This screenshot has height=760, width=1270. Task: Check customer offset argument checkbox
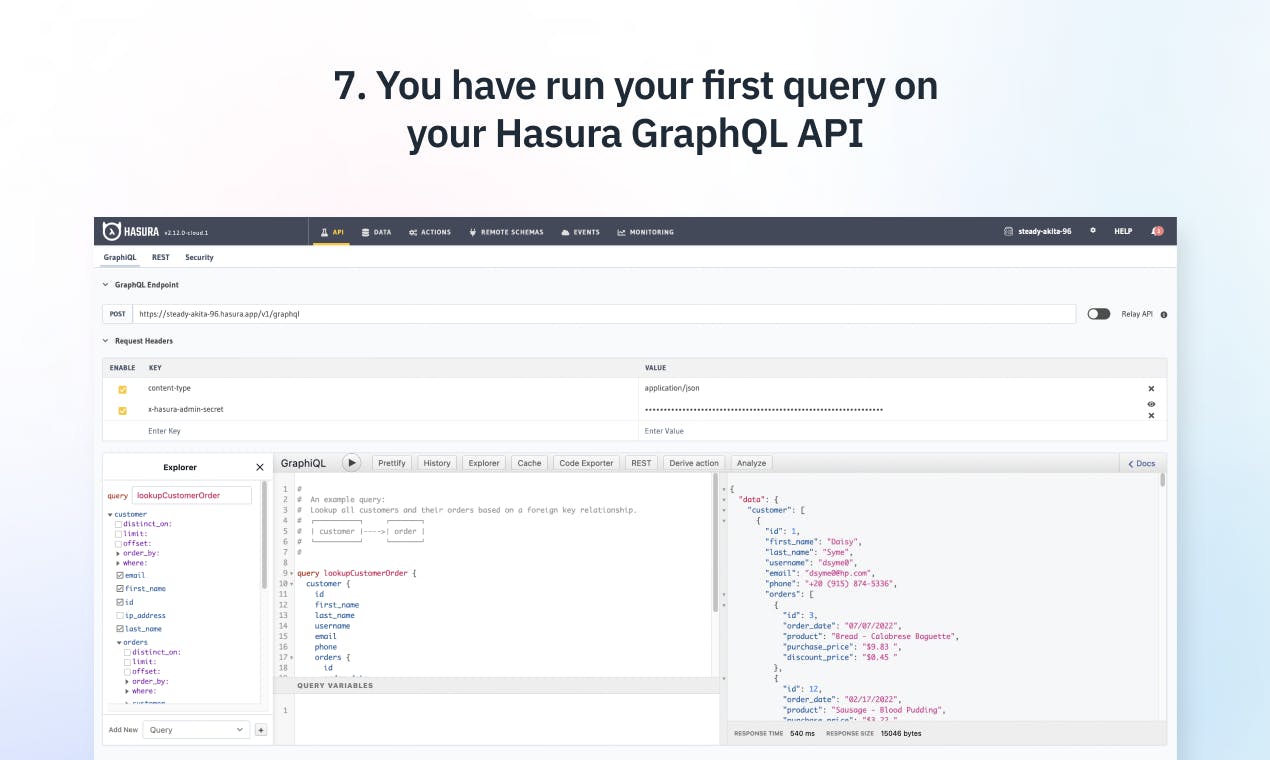[119, 543]
